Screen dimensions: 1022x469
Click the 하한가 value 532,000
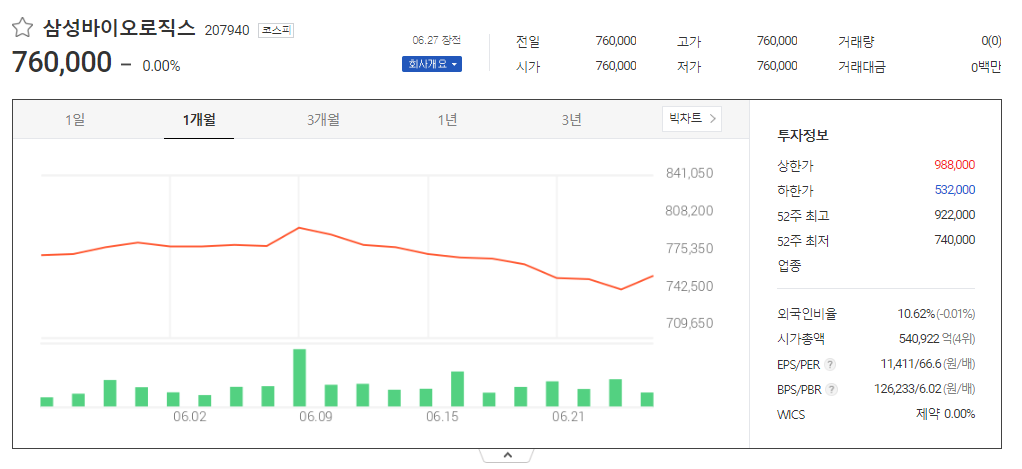954,190
